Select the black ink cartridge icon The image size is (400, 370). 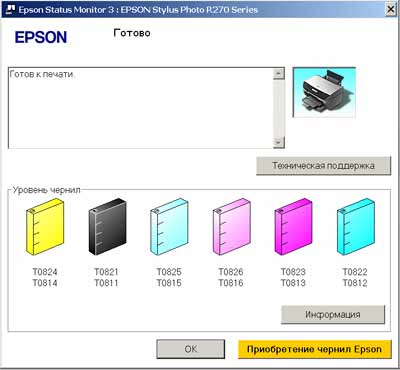click(x=107, y=227)
